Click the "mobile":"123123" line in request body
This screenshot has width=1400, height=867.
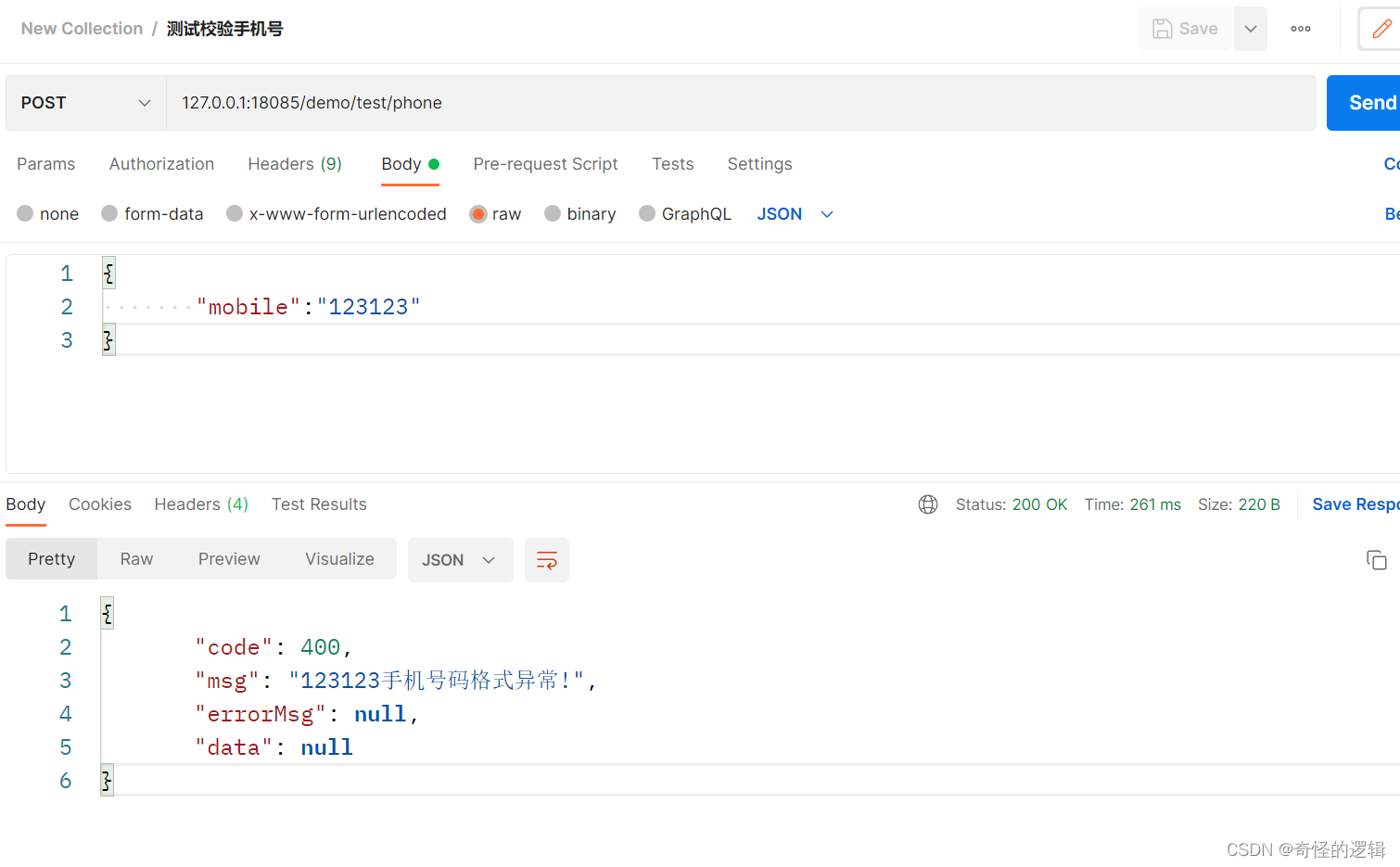pyautogui.click(x=309, y=307)
